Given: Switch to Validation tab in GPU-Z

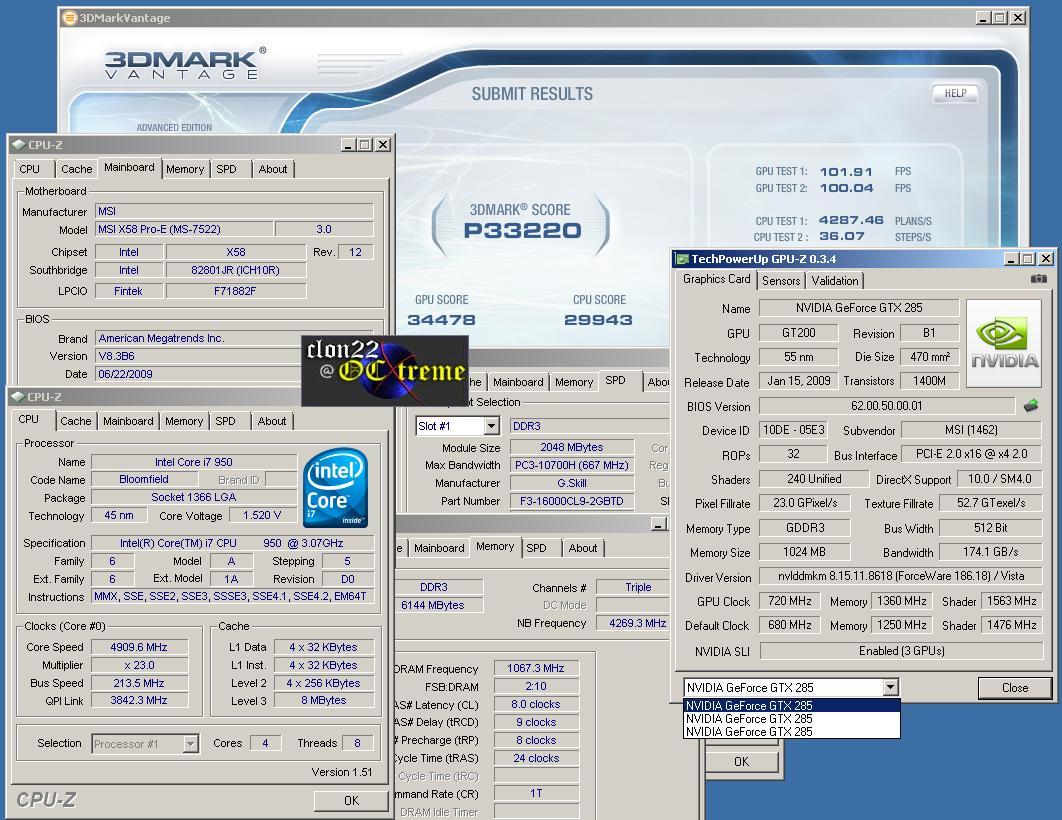Looking at the screenshot, I should coord(834,280).
